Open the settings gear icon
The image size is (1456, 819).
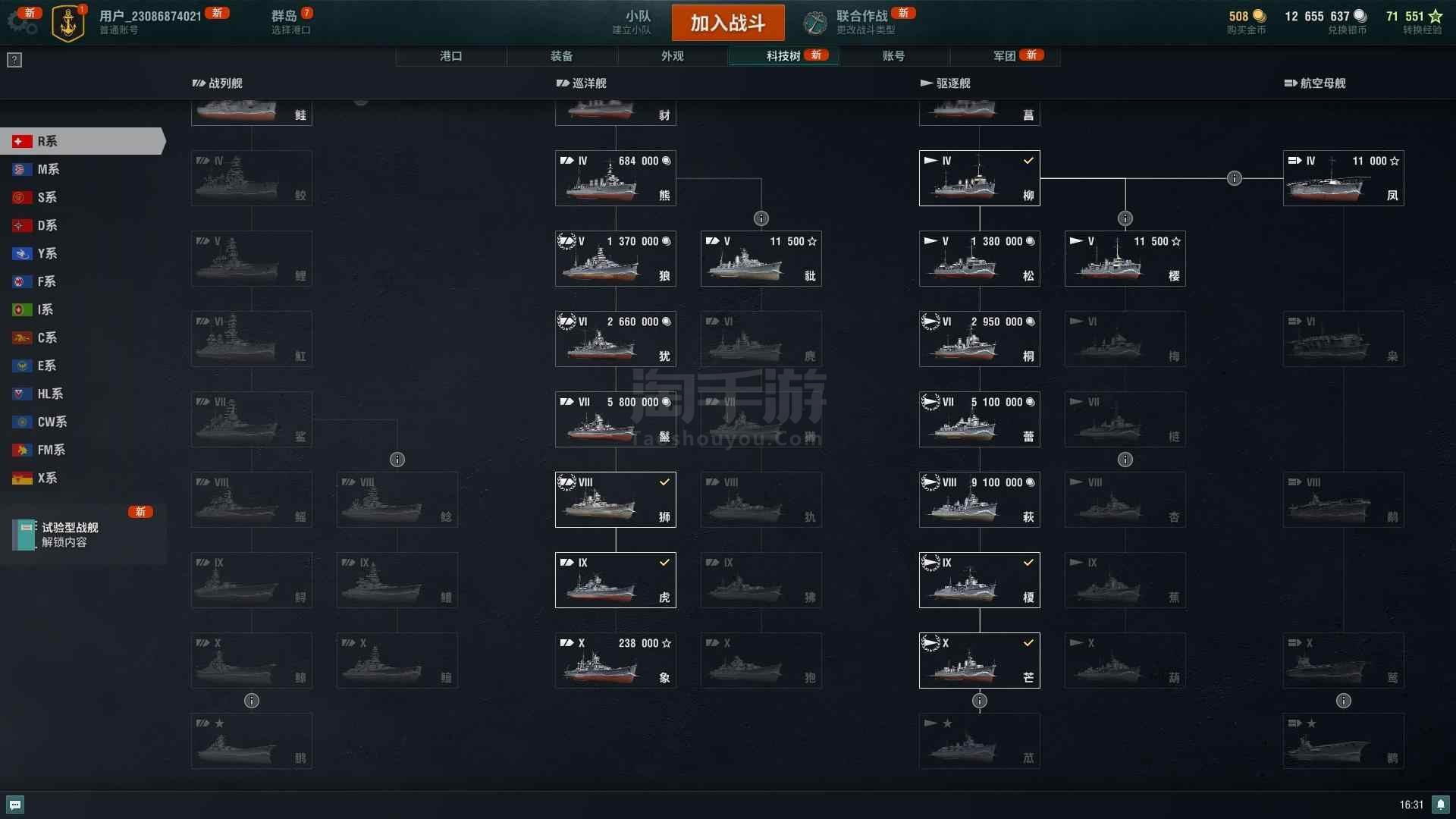click(21, 22)
